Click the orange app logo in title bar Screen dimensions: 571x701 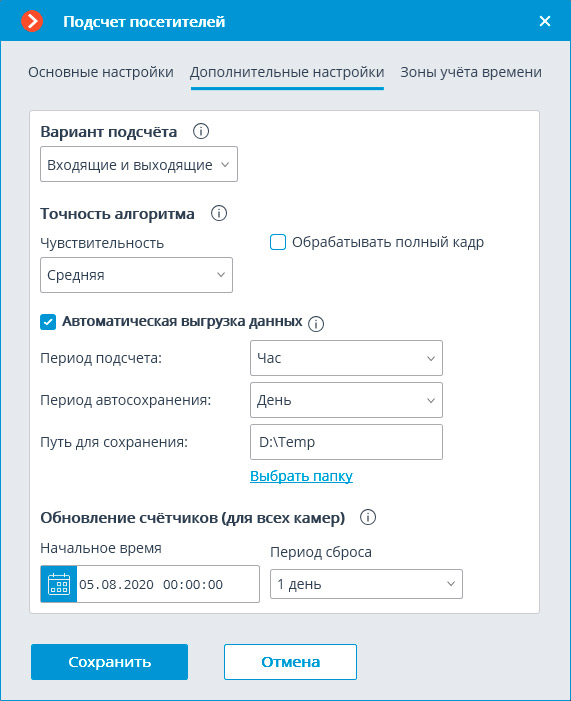click(x=32, y=21)
